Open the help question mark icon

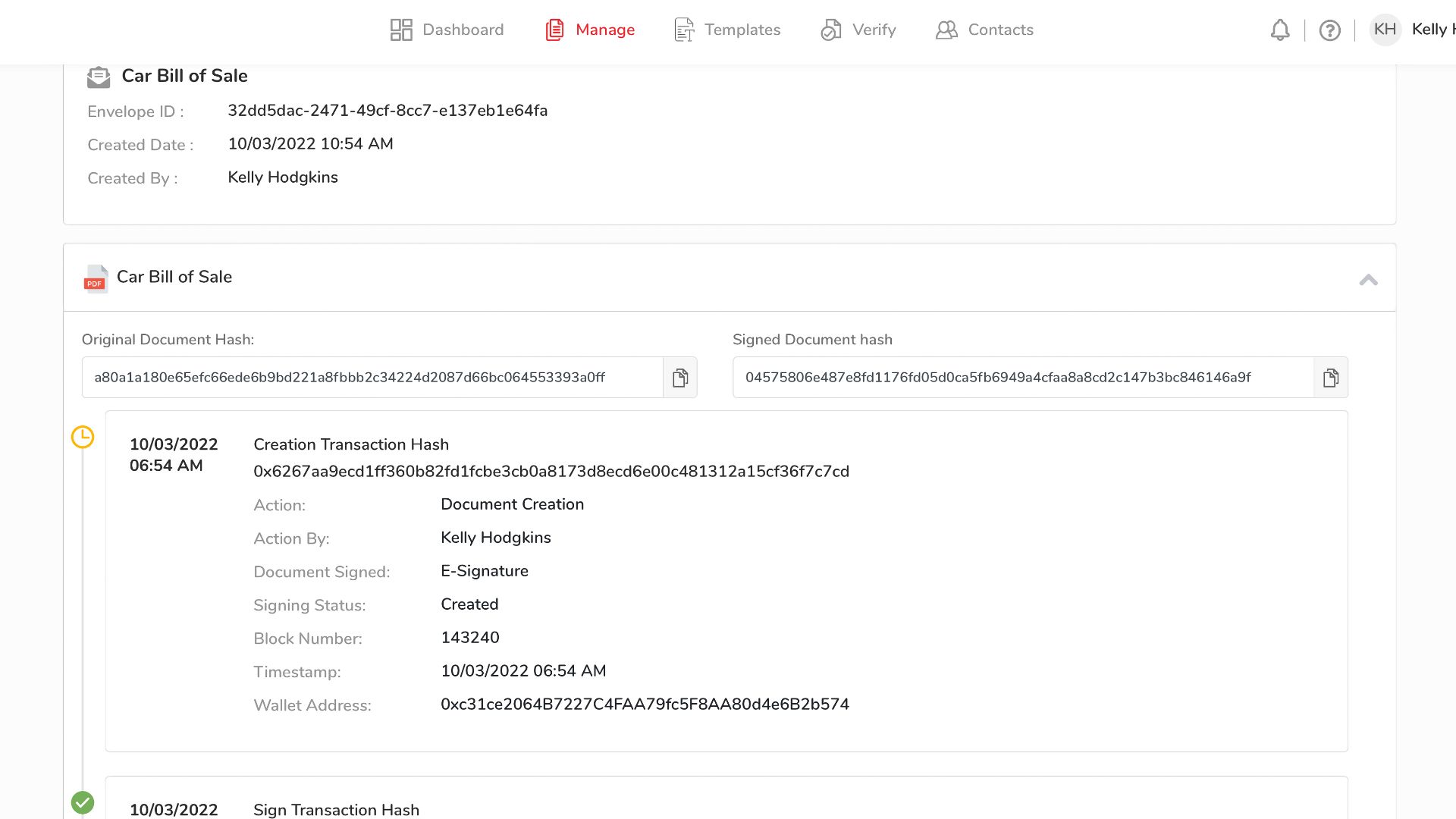[x=1329, y=30]
